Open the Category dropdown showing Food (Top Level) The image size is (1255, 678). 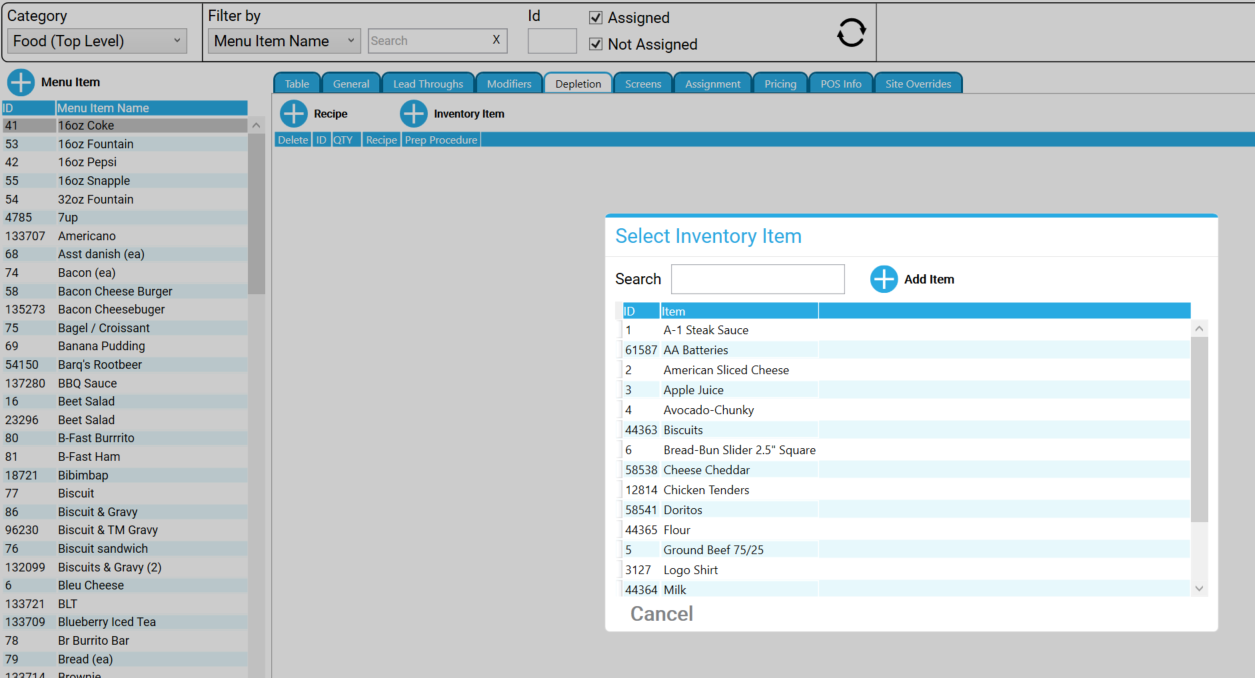(96, 40)
